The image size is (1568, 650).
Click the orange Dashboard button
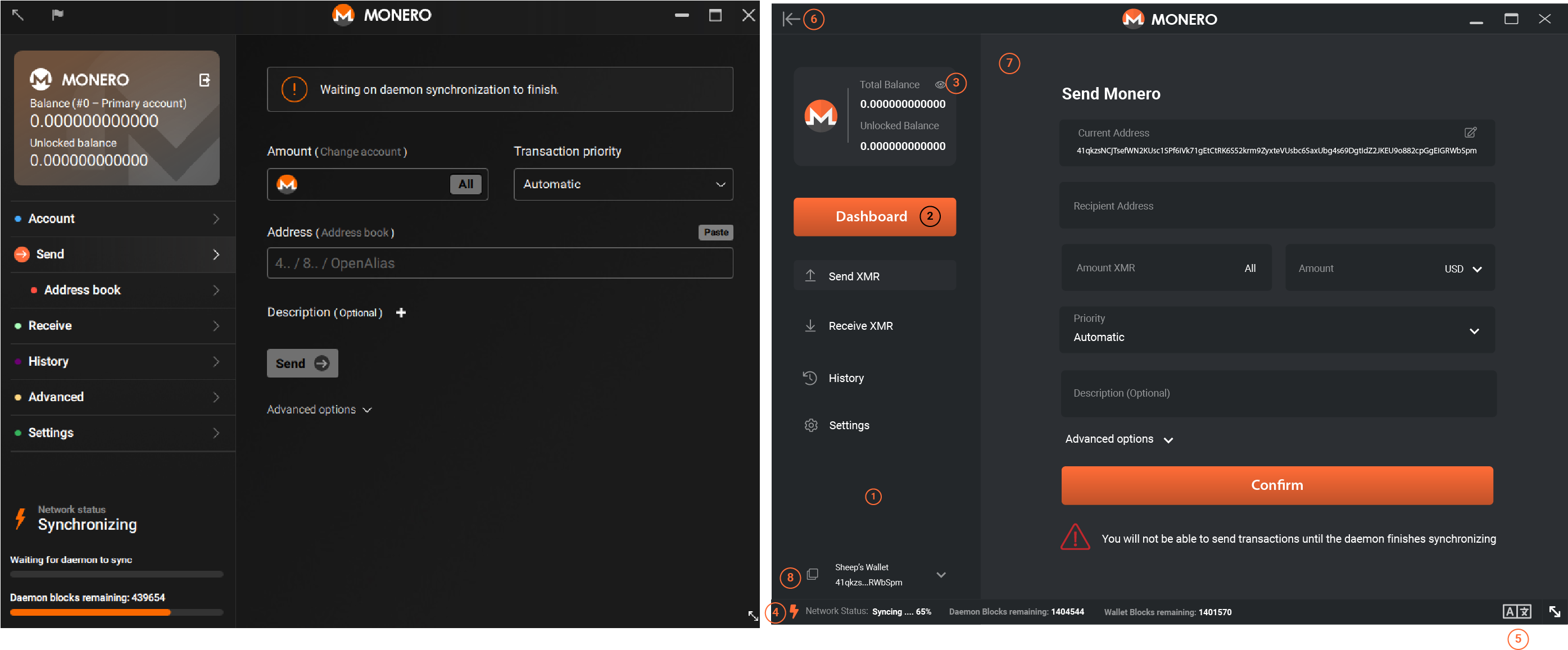[874, 217]
